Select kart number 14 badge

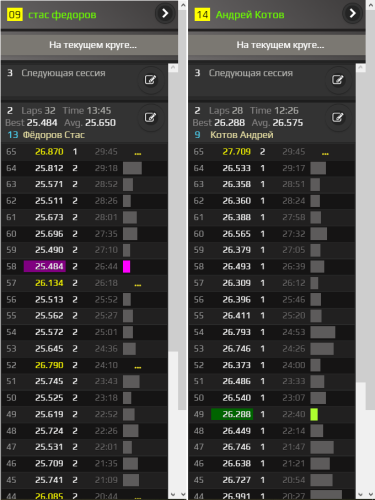202,15
